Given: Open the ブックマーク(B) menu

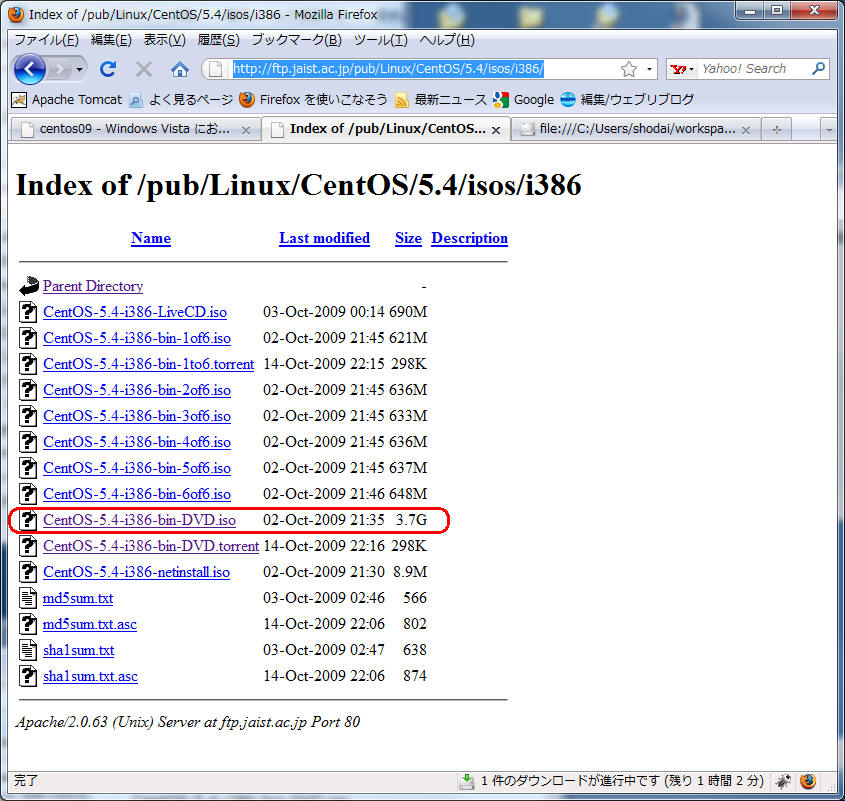Looking at the screenshot, I should pyautogui.click(x=296, y=40).
